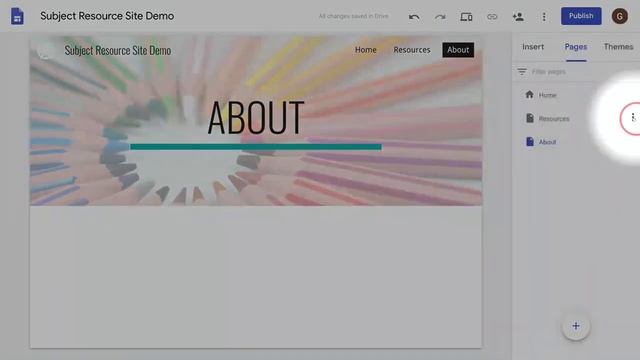Click the home icon beside Home page
Viewport: 640px width, 360px height.
[529, 95]
